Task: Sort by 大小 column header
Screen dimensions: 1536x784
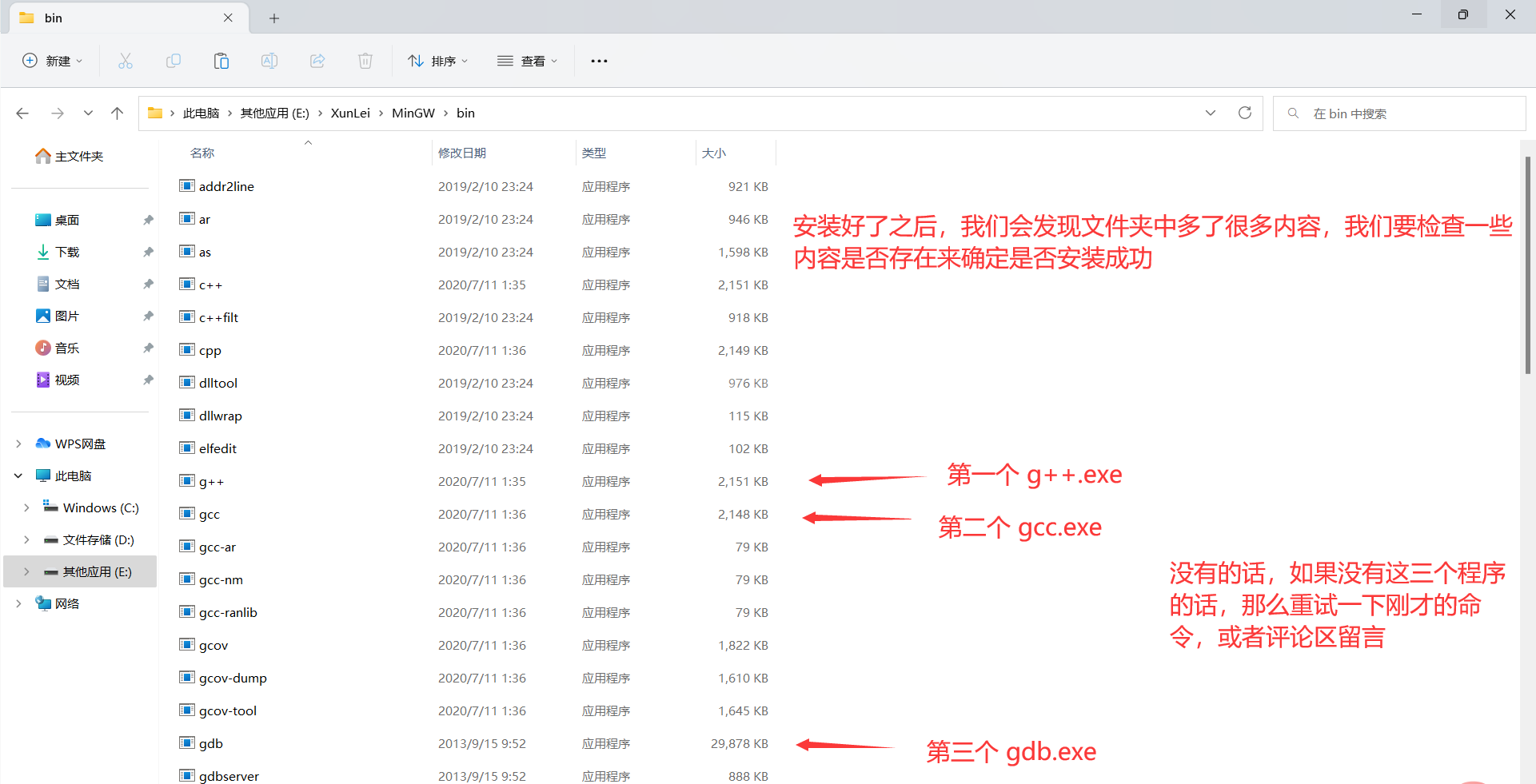Action: coord(714,153)
